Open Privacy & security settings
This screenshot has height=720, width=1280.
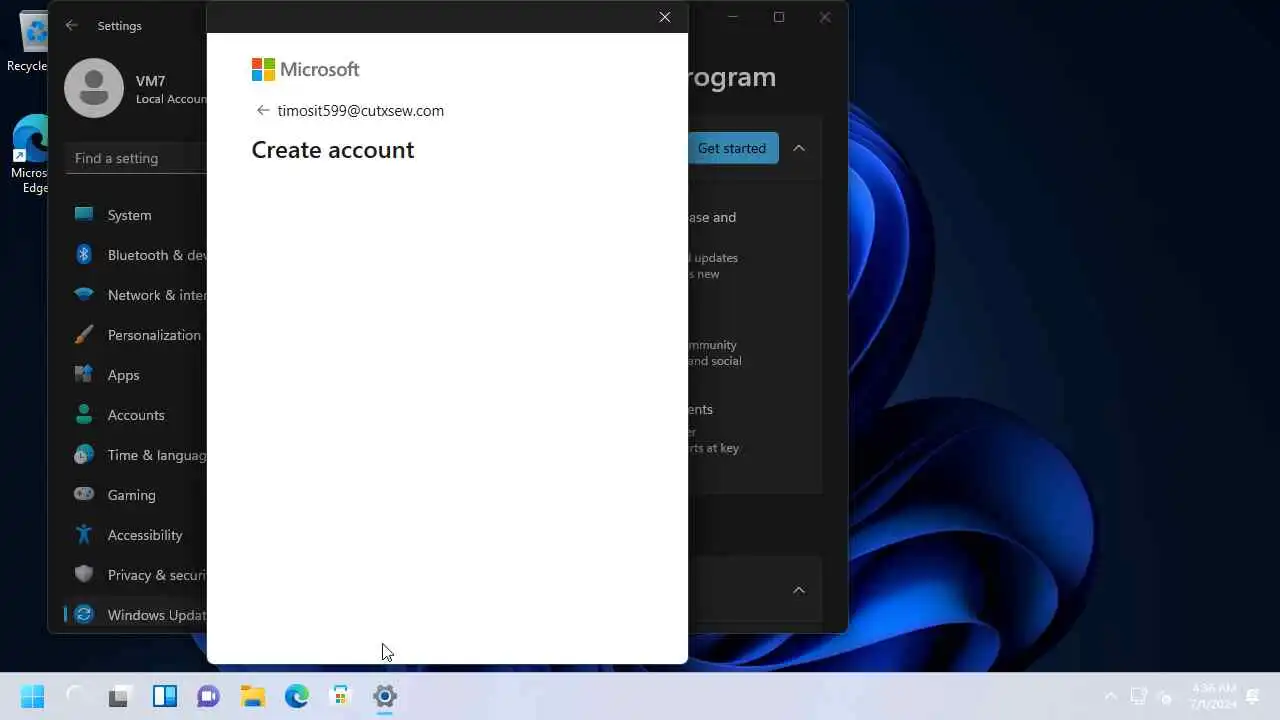[x=136, y=575]
